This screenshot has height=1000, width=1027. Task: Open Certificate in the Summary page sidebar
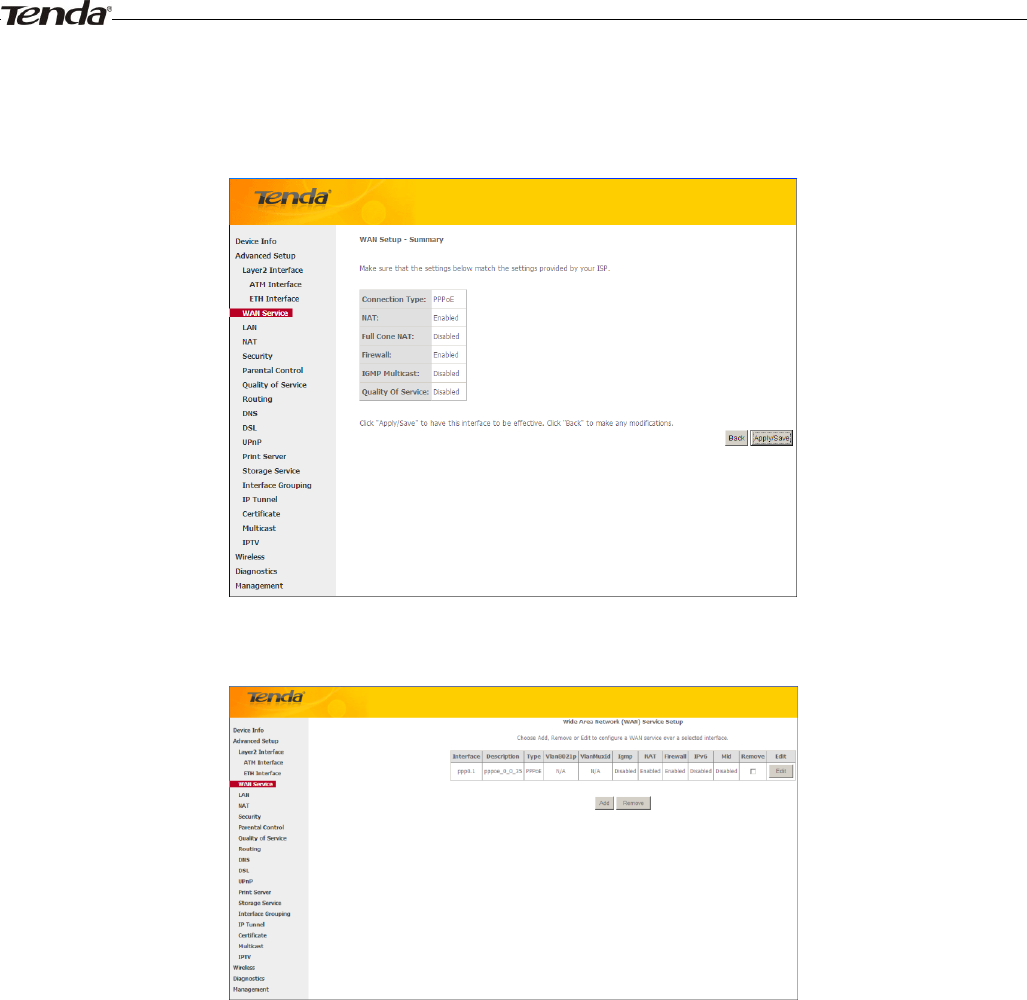point(261,513)
